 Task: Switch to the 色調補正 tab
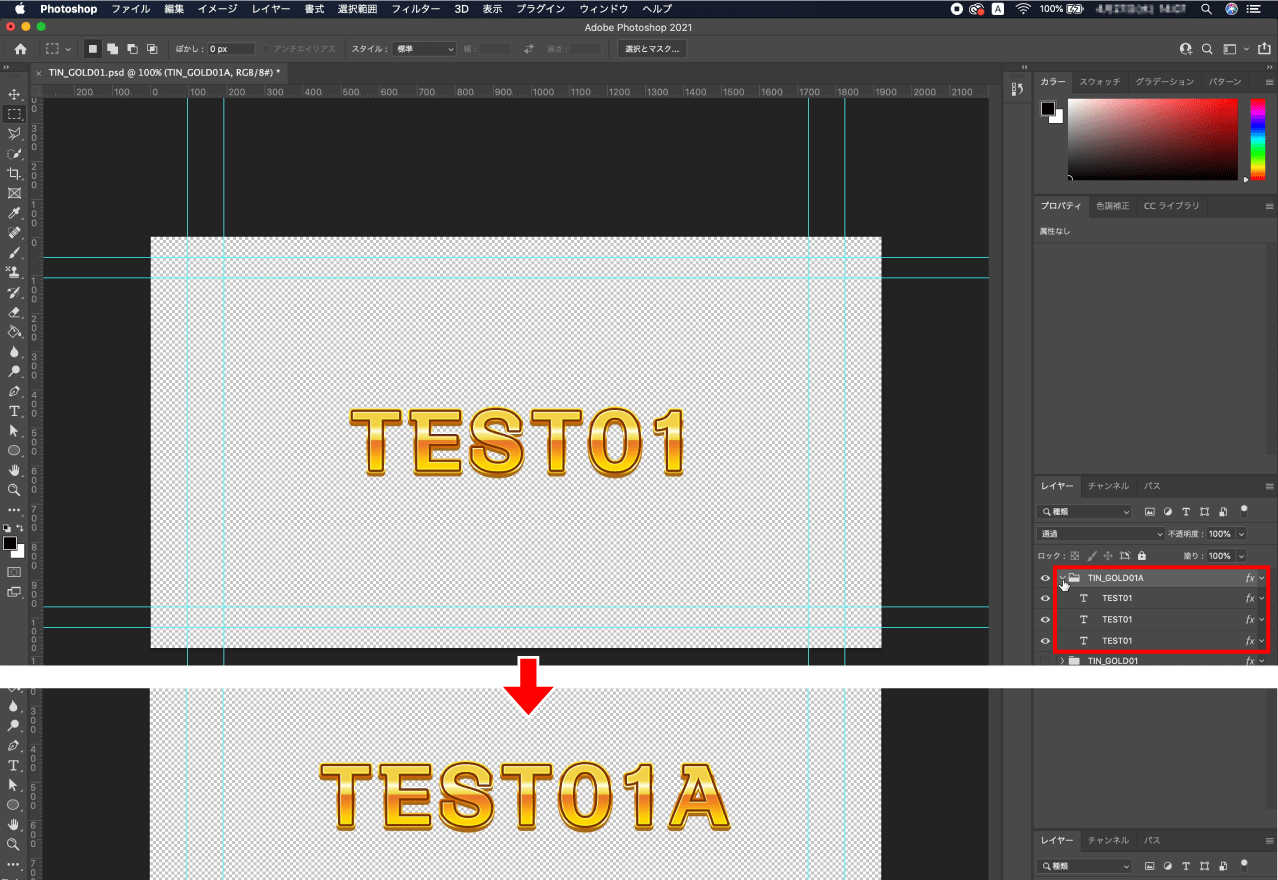pos(1112,206)
